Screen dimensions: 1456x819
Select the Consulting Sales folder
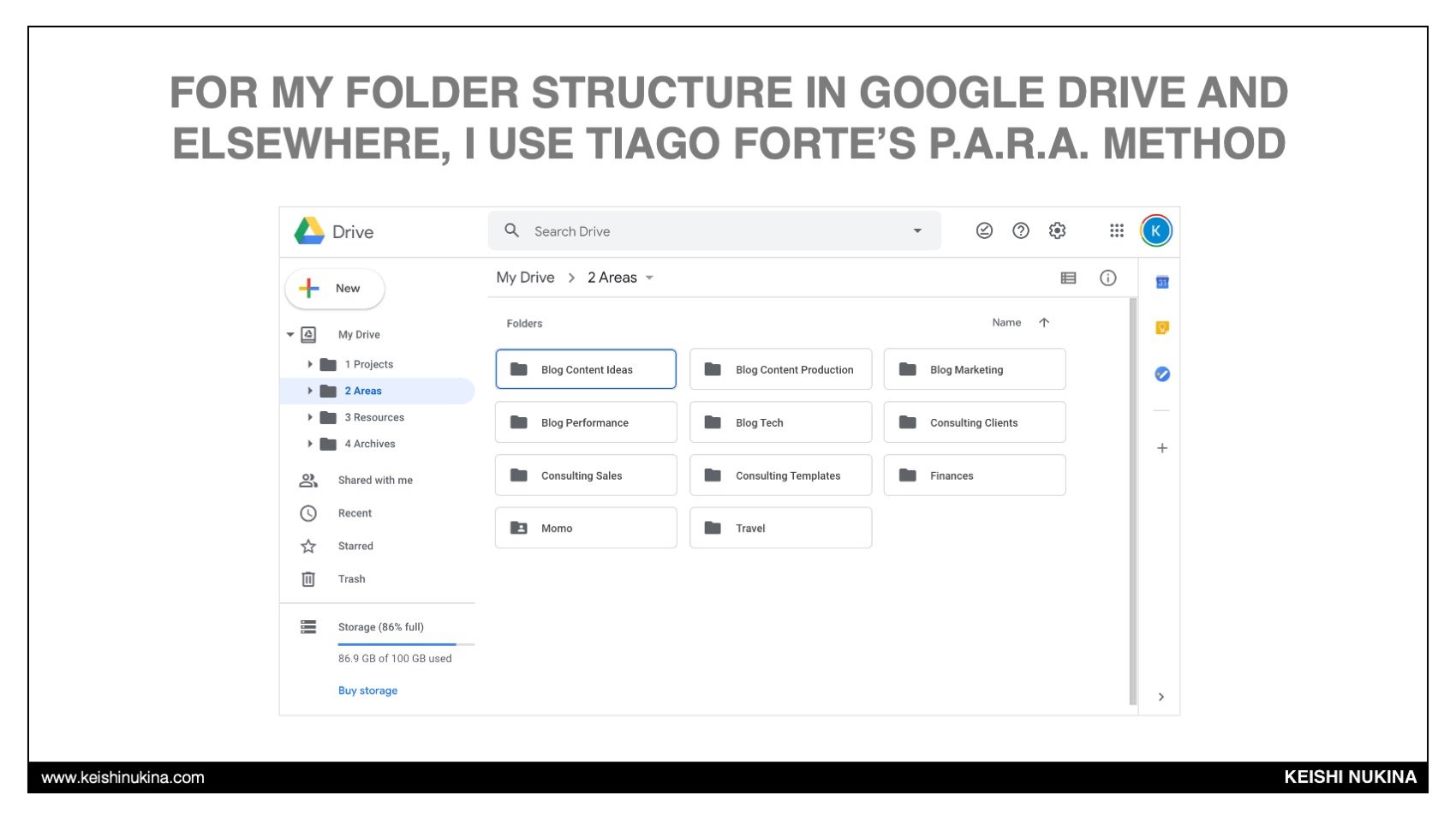pos(586,475)
